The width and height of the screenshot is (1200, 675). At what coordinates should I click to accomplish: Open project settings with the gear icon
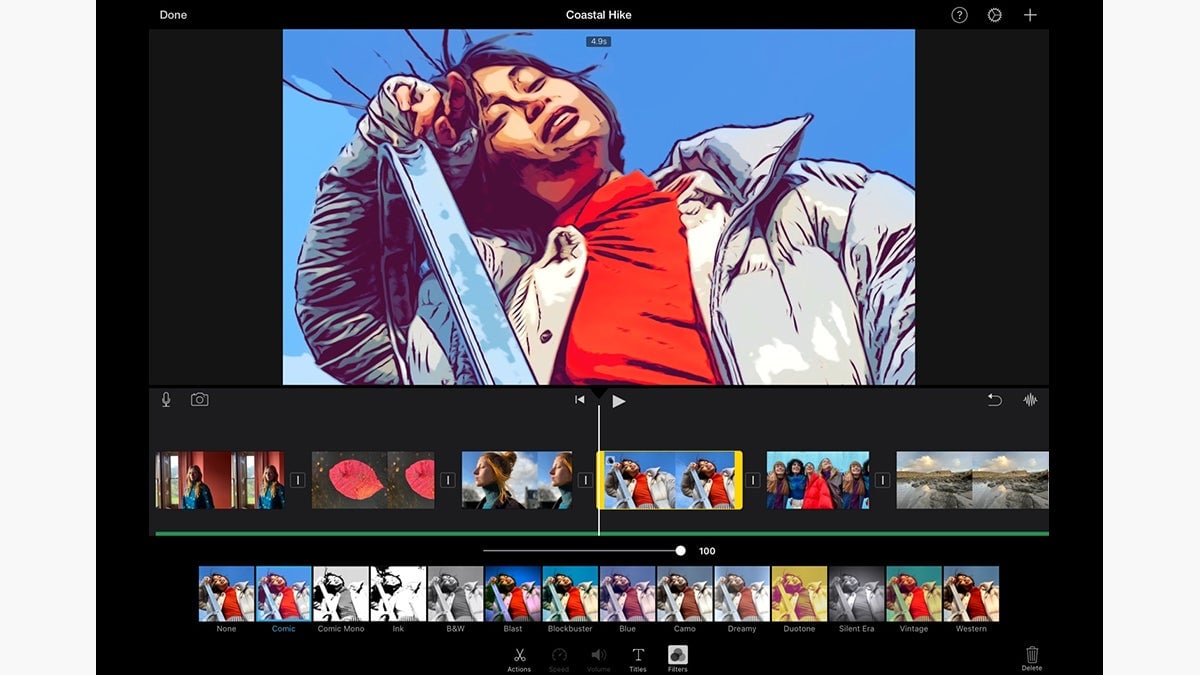[994, 15]
